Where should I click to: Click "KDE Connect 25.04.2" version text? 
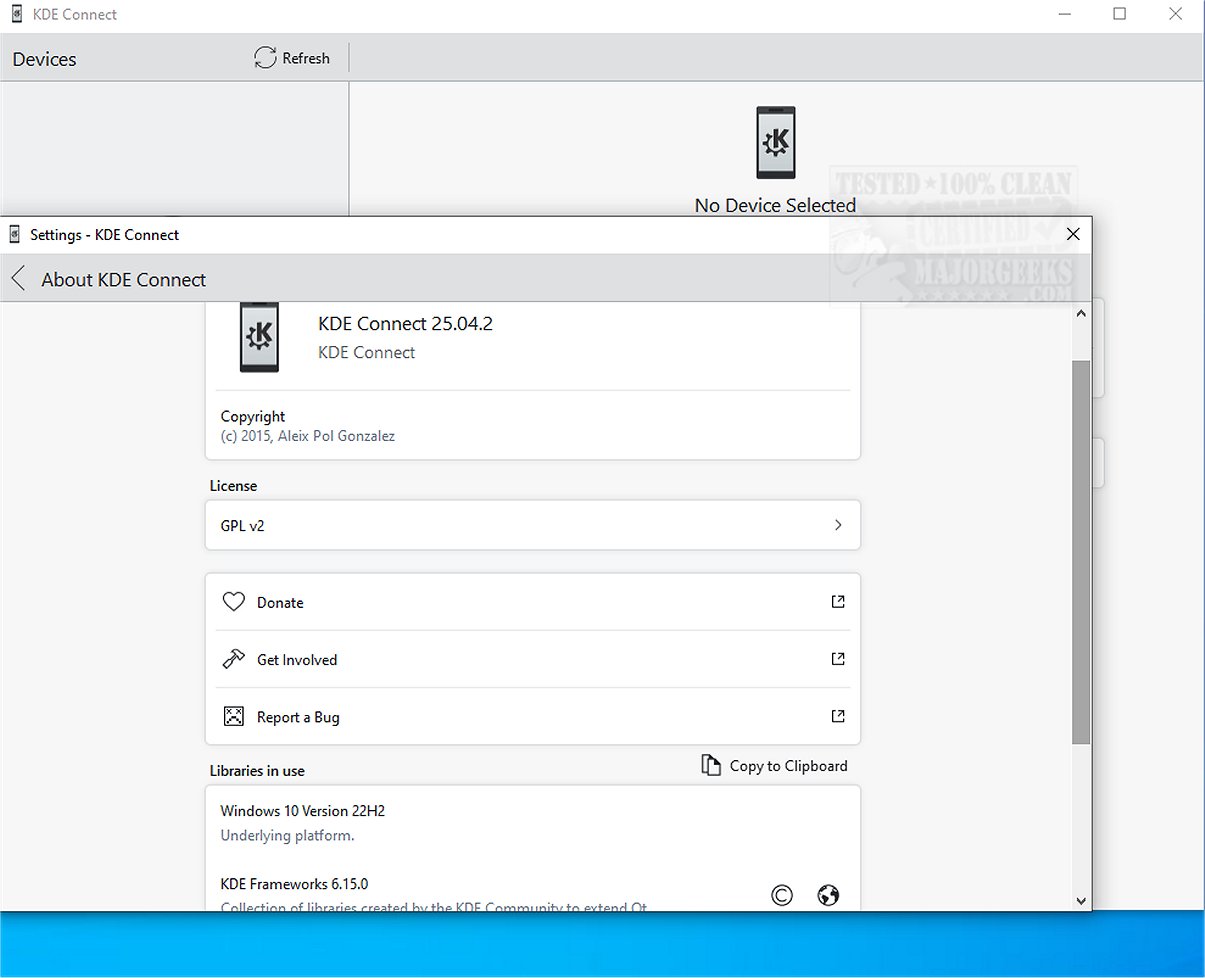[x=405, y=324]
